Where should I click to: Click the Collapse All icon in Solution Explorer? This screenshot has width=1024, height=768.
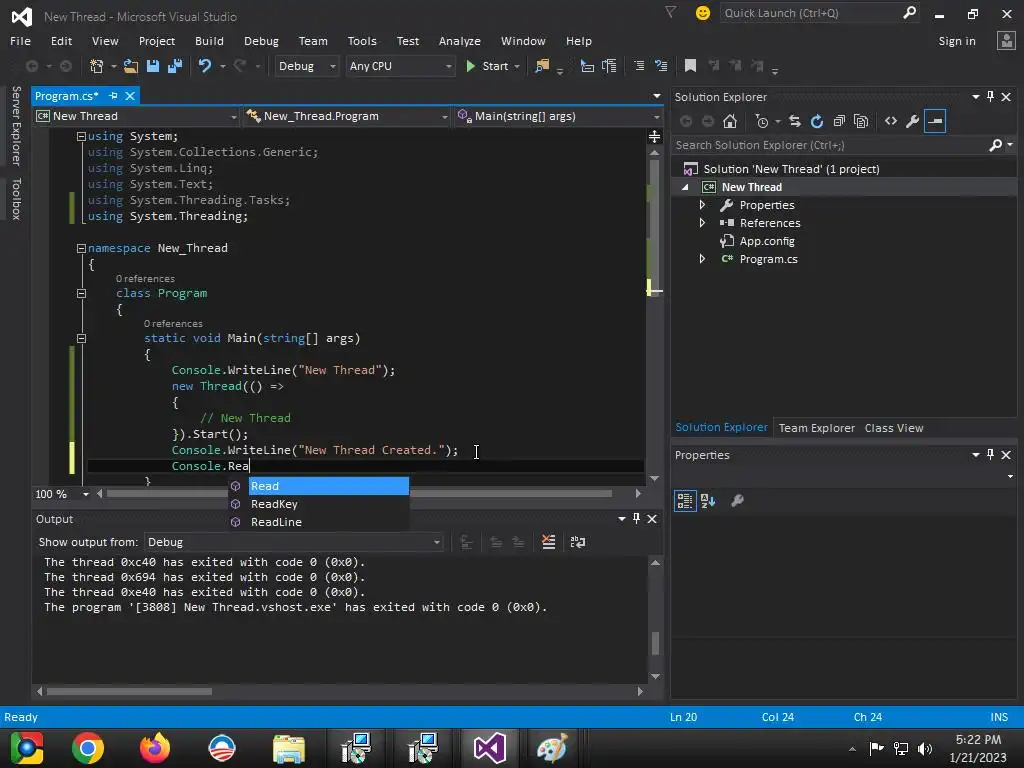coord(839,121)
